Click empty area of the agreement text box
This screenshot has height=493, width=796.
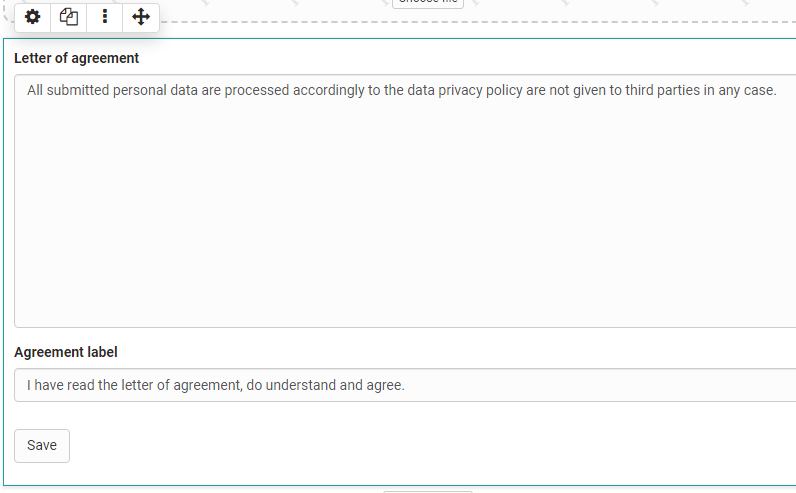[405, 213]
